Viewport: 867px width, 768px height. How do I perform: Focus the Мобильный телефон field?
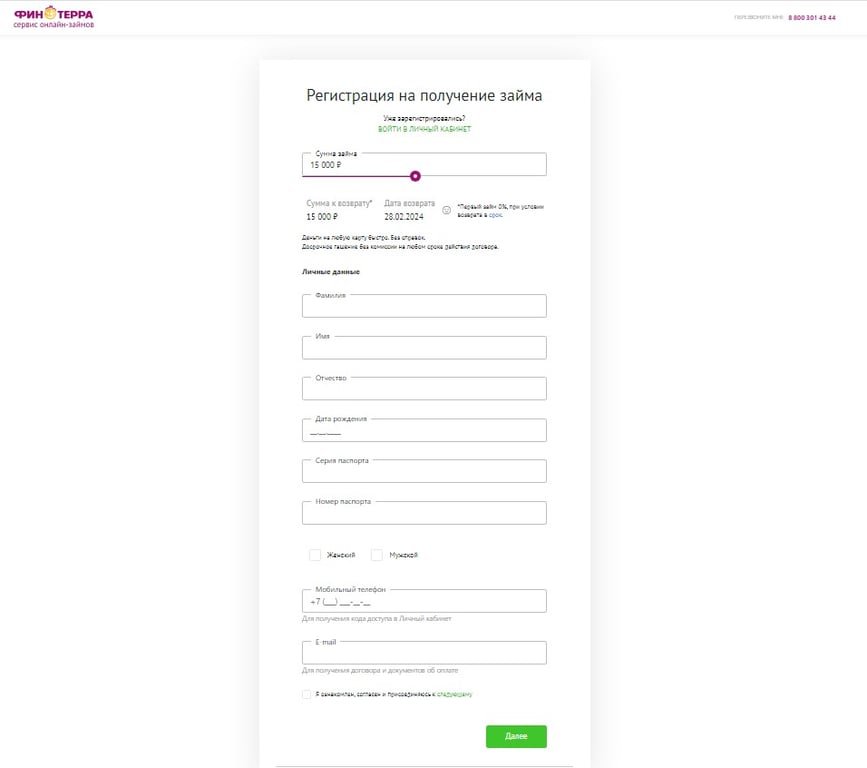(424, 602)
